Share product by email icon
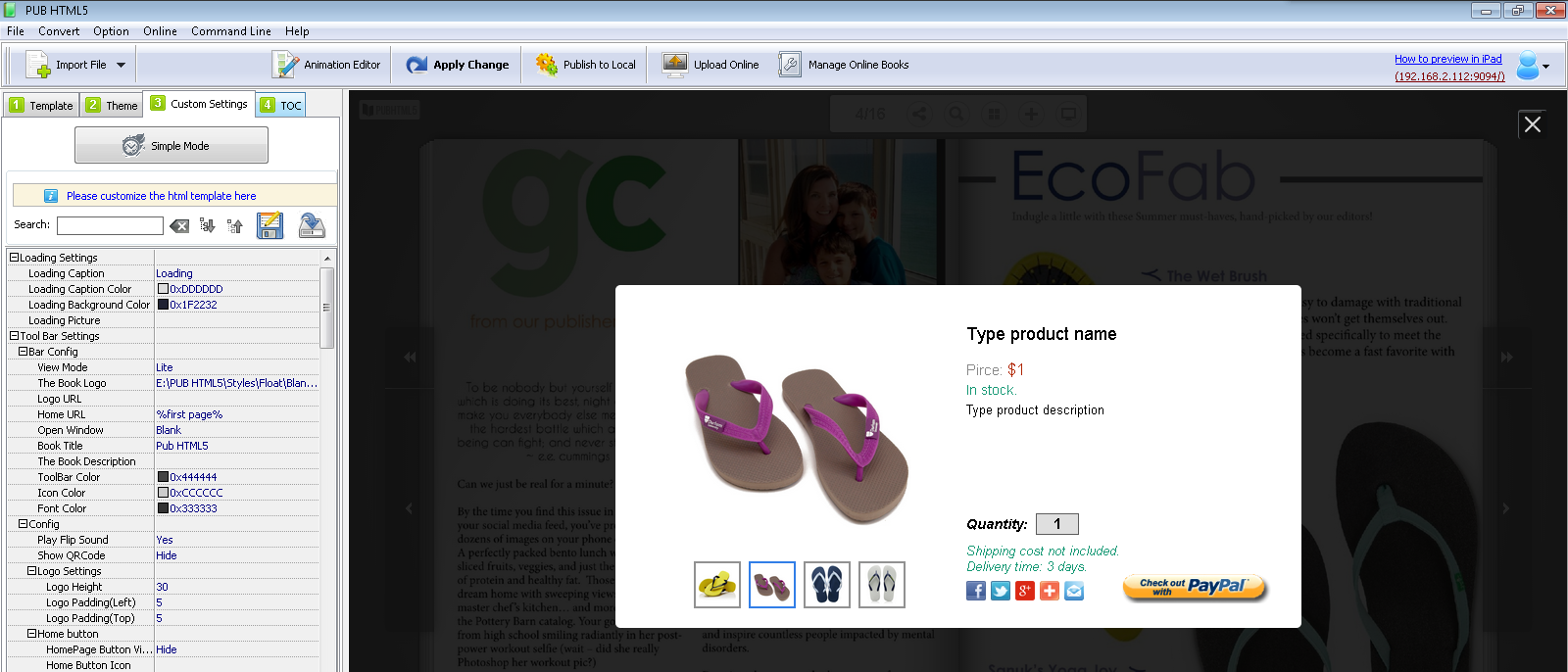The height and width of the screenshot is (672, 1568). (1074, 591)
